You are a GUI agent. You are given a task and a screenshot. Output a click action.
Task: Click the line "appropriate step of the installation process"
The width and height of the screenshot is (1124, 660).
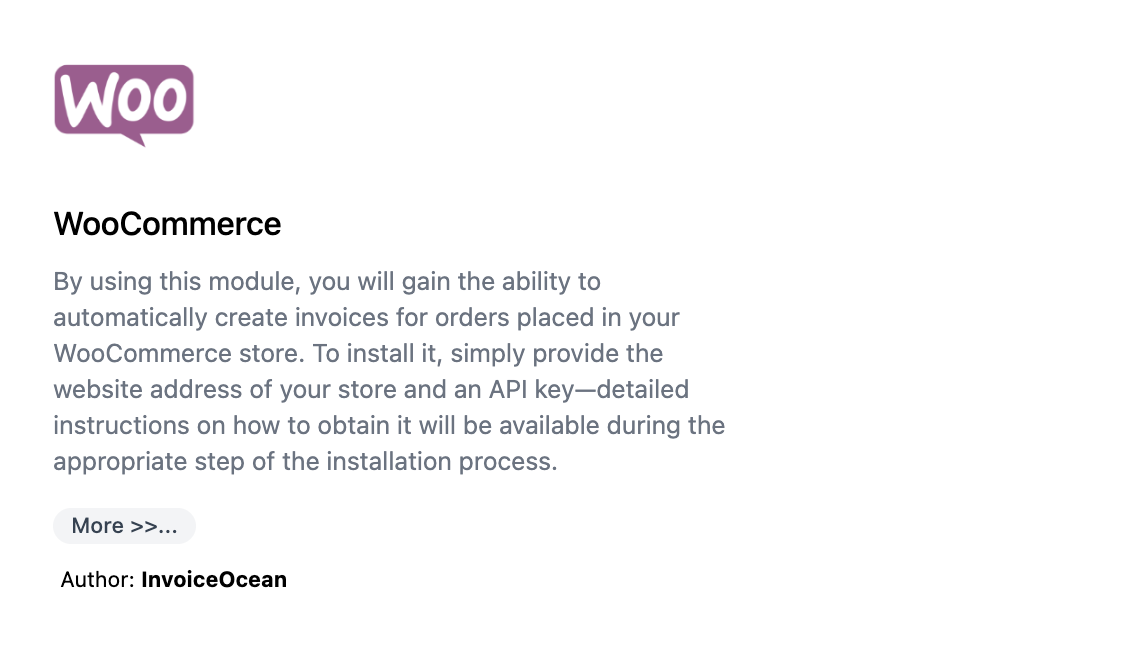tap(304, 461)
